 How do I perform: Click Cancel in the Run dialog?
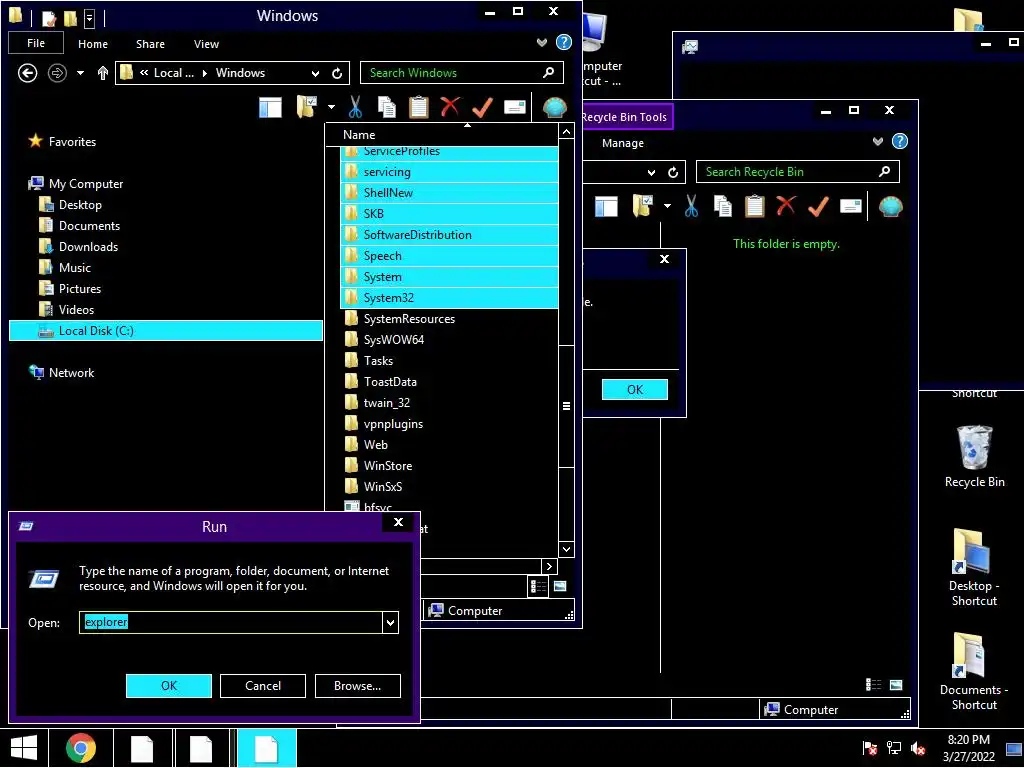coord(263,686)
